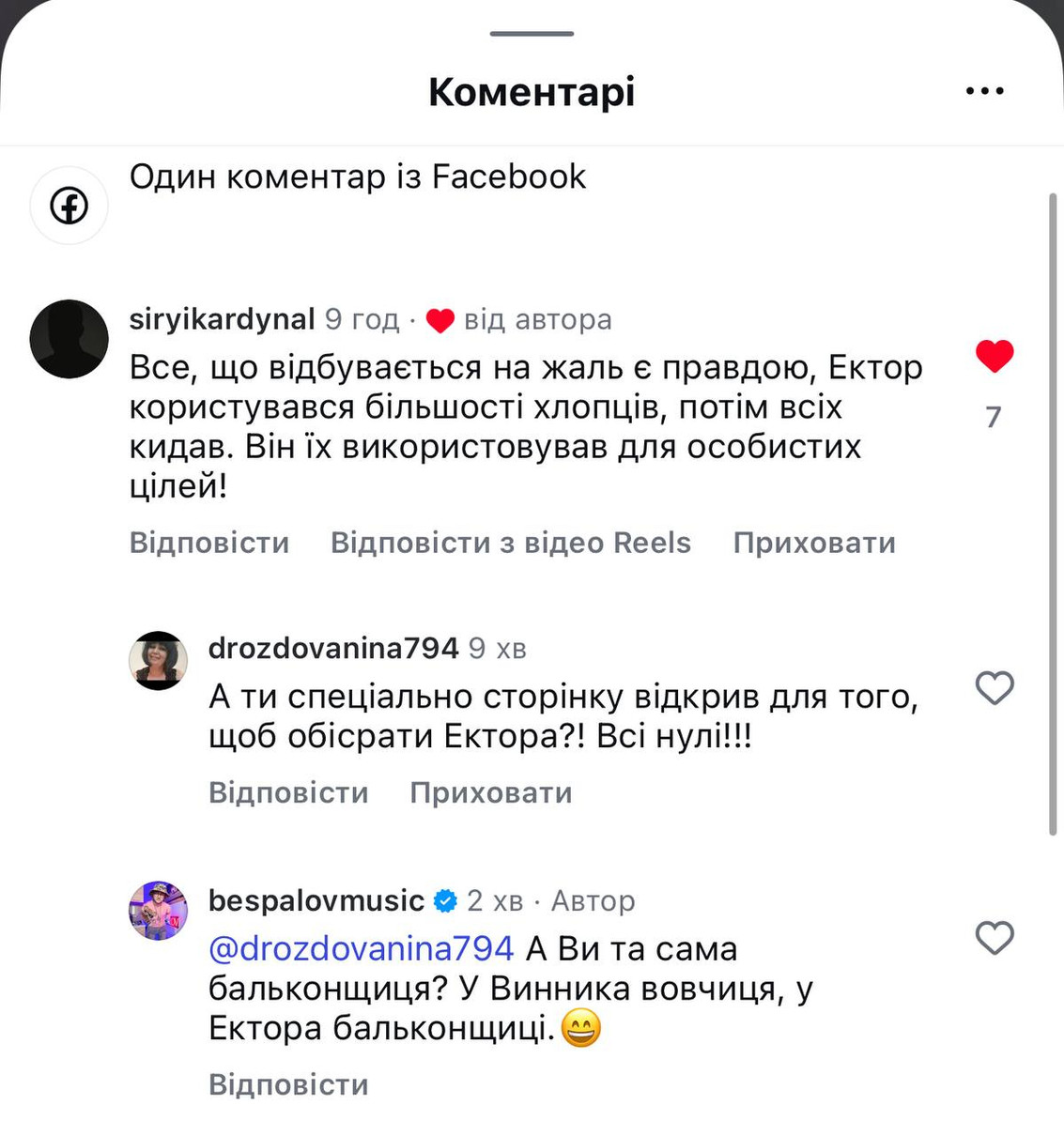Click the verified badge next to bespalovmusic
Screen dimensions: 1064x1136
[x=444, y=900]
